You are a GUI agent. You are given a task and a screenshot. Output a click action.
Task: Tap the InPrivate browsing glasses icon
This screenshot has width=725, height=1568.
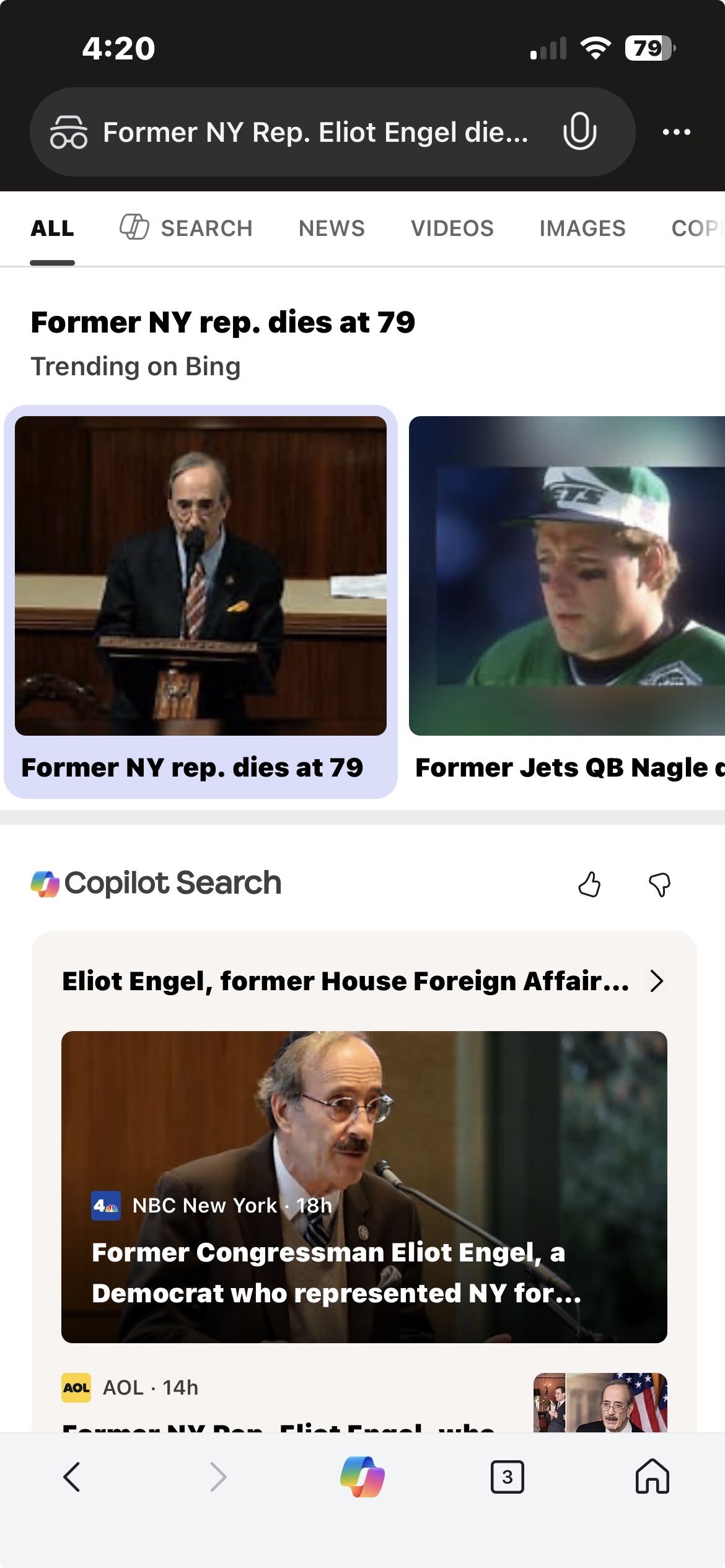69,132
